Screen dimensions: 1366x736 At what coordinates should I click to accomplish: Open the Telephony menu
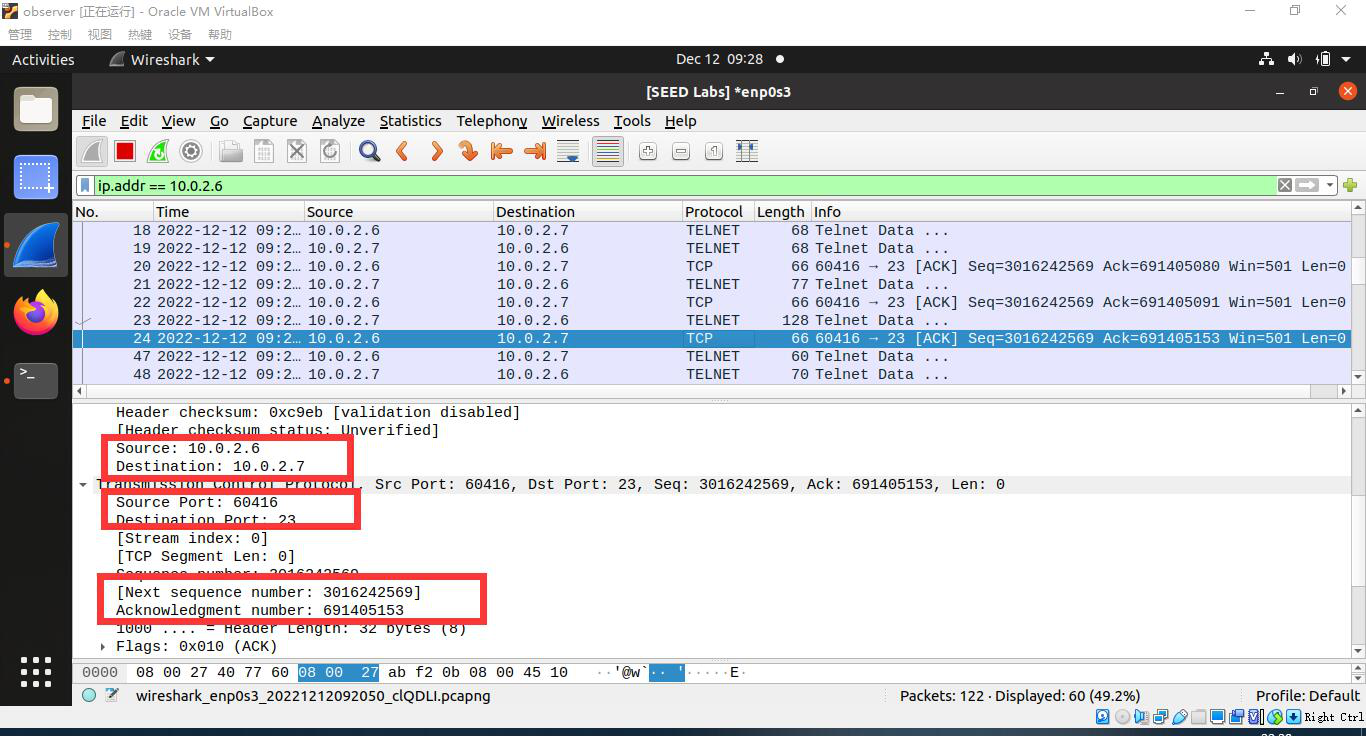point(491,121)
